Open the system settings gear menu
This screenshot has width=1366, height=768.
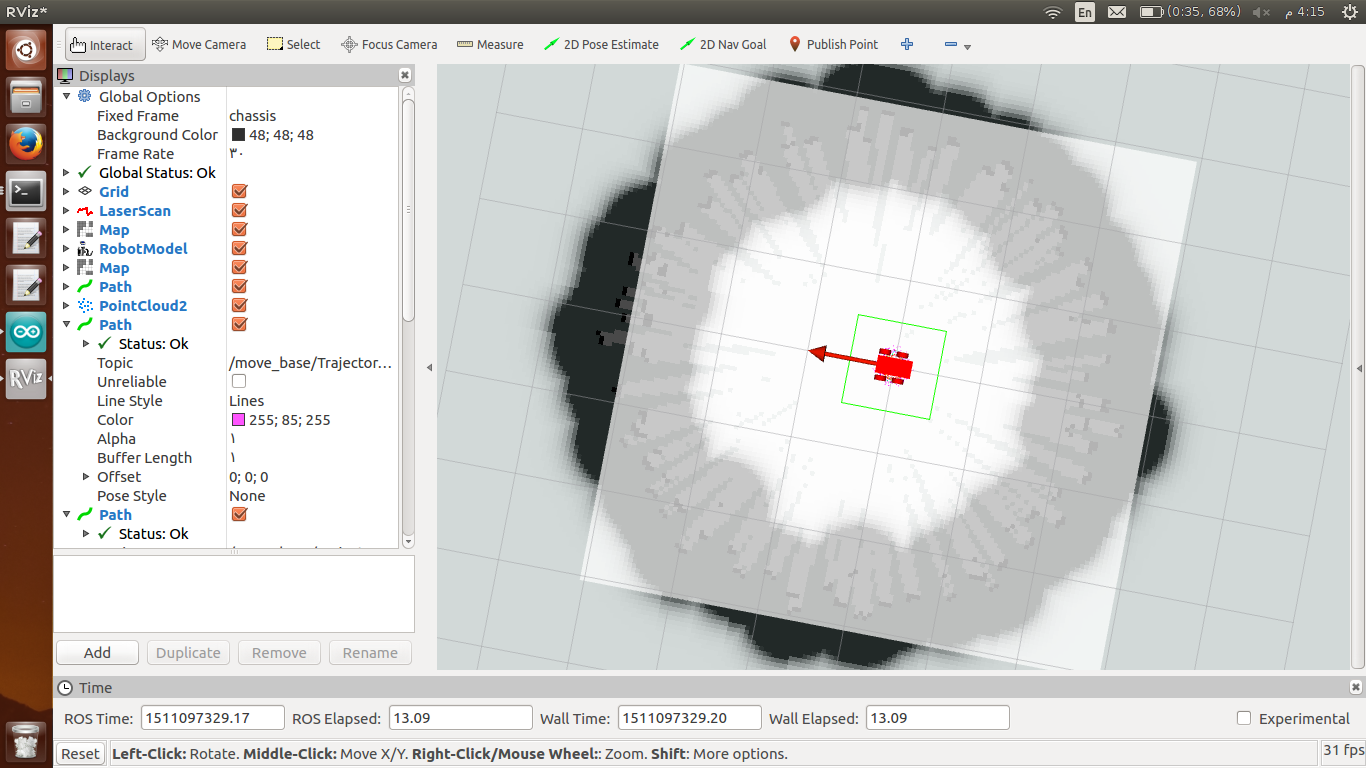[x=1348, y=12]
